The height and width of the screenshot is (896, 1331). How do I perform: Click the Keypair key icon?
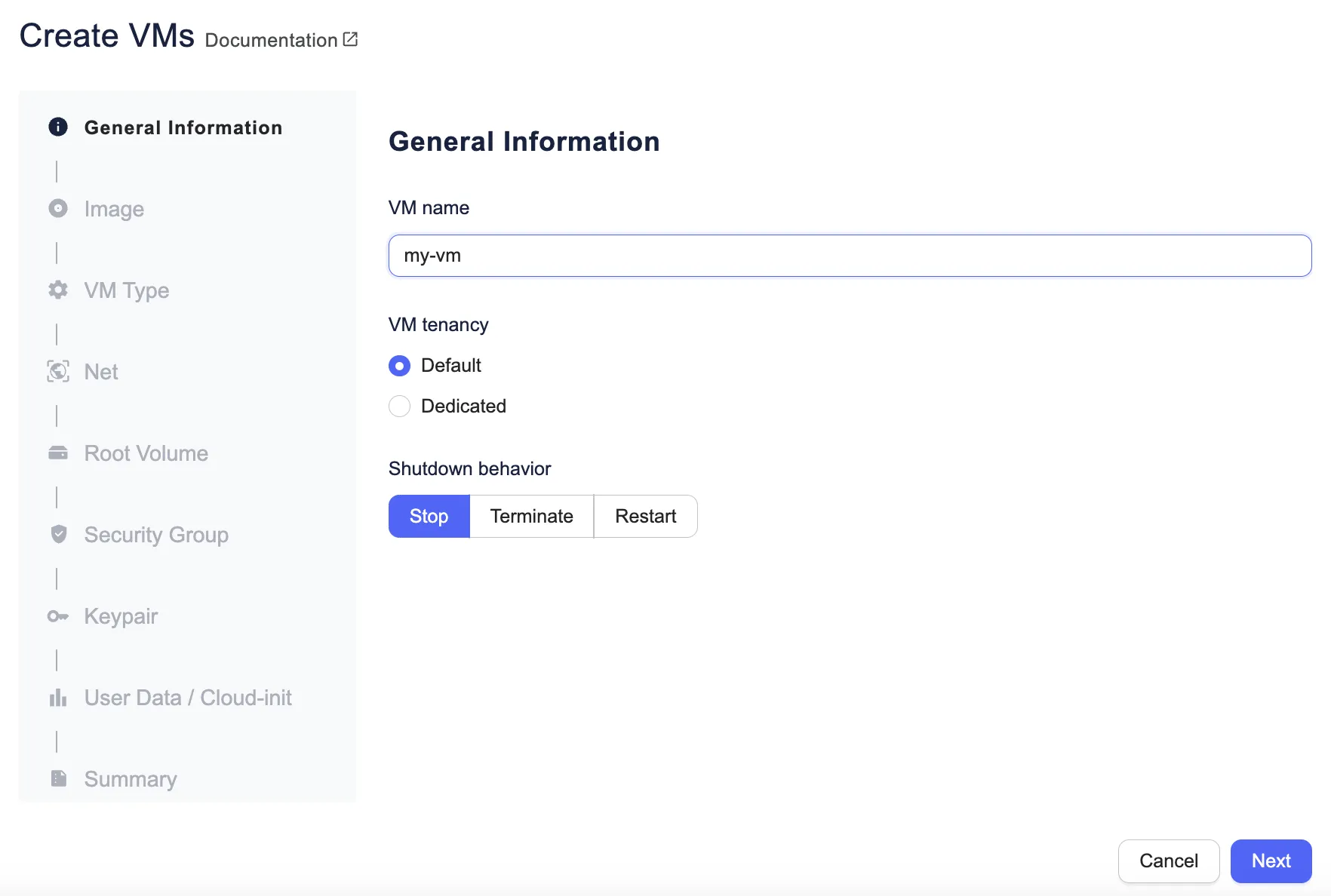(x=58, y=616)
